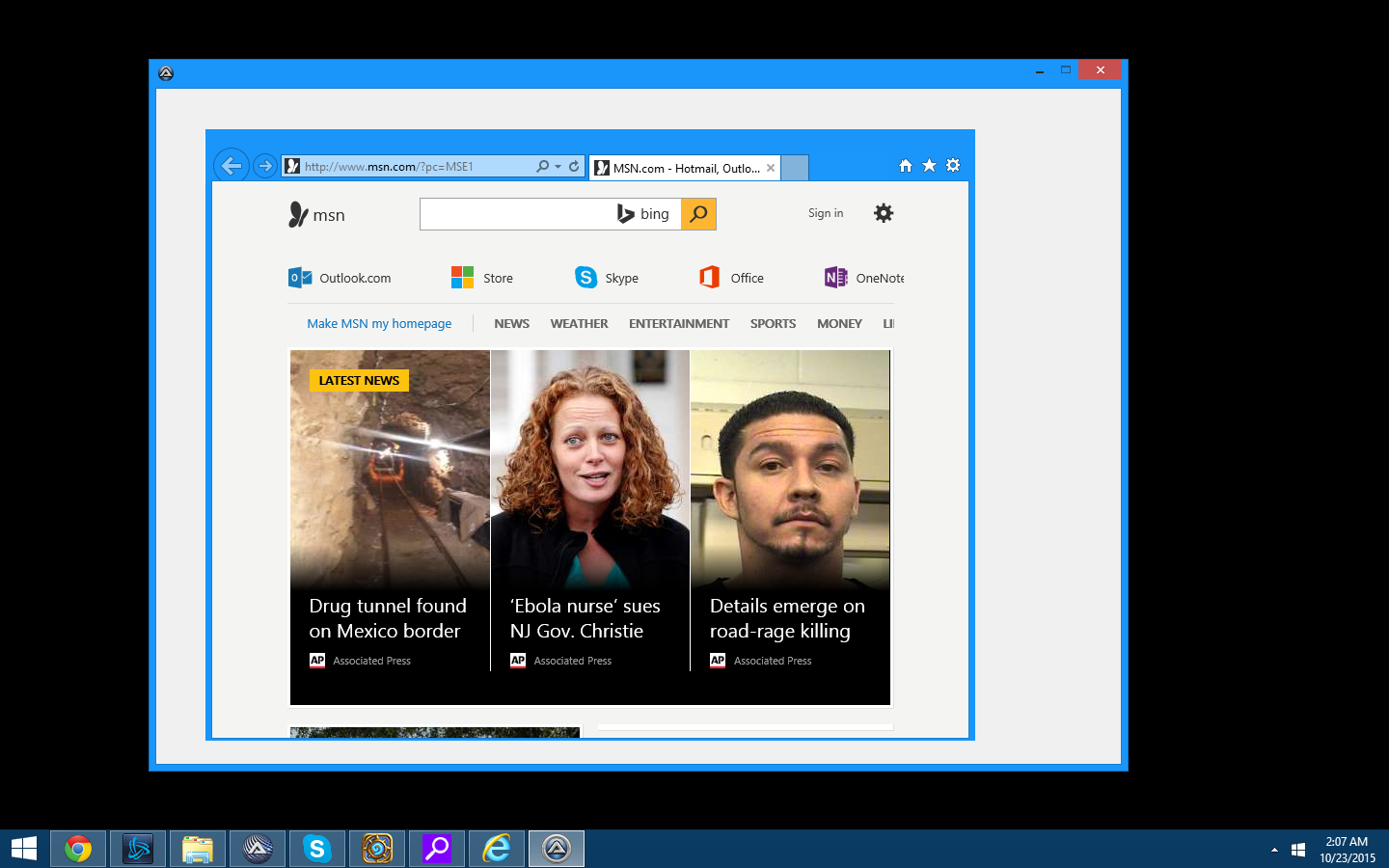Viewport: 1389px width, 868px height.
Task: Open Favorites with the star icon
Action: tap(929, 165)
